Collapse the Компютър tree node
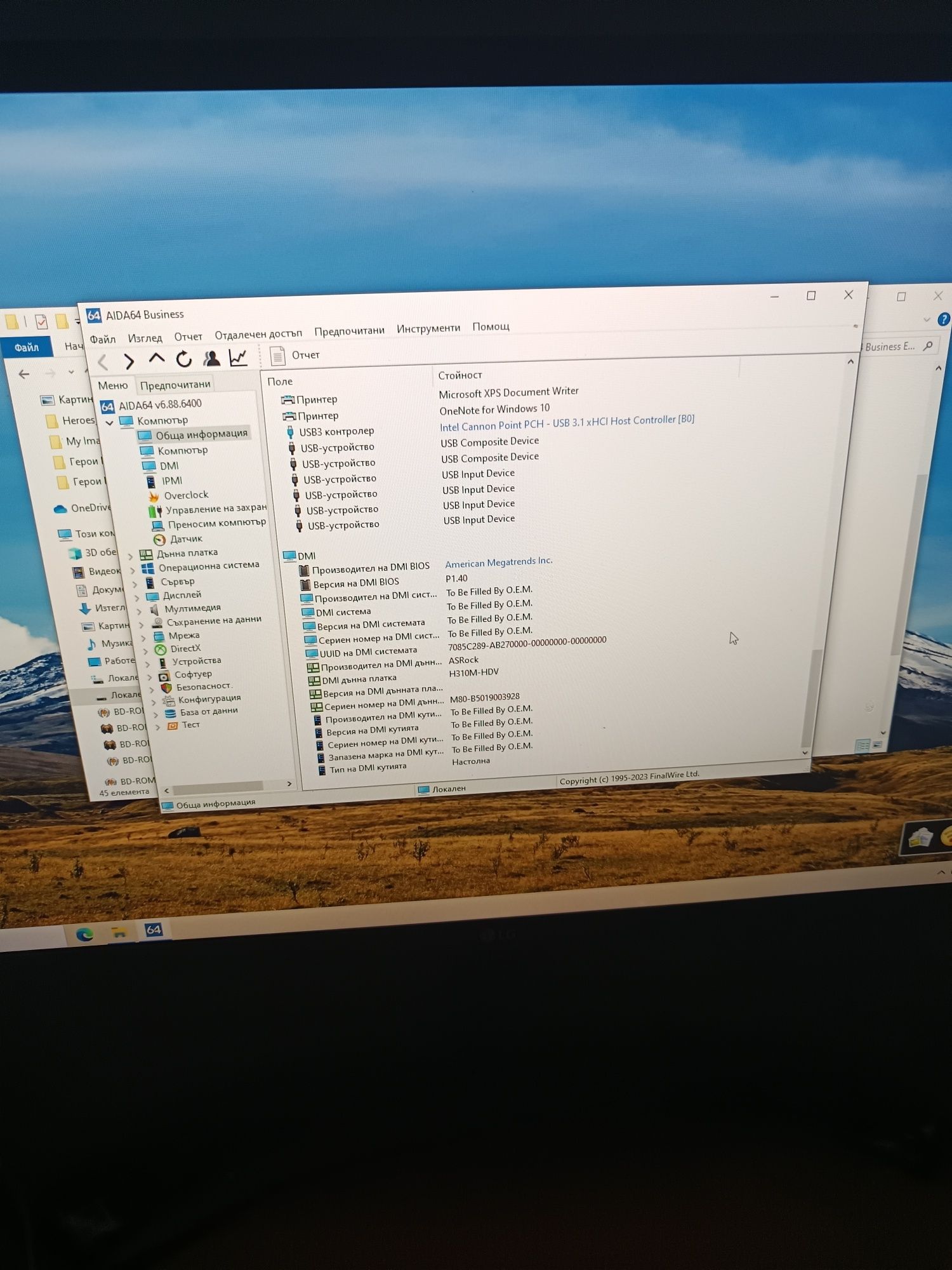 click(x=109, y=423)
